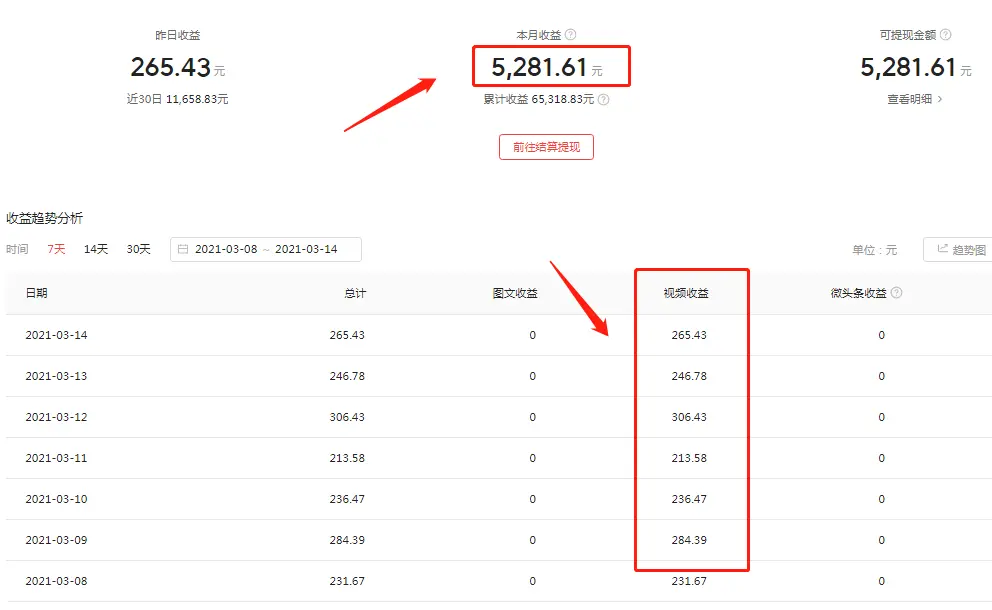Click help icon next to 可提现金额
992x610 pixels.
945,35
